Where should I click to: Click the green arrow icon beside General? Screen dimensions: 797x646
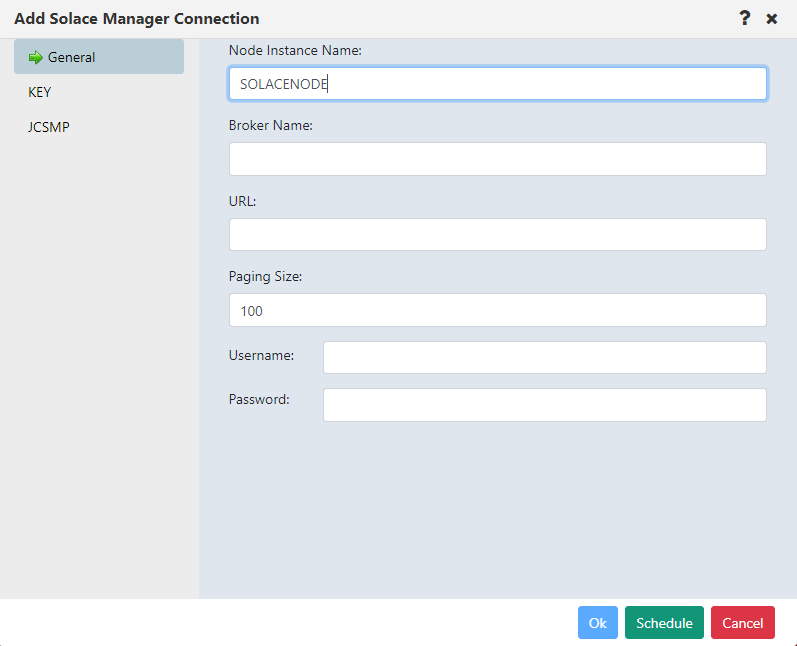coord(36,57)
